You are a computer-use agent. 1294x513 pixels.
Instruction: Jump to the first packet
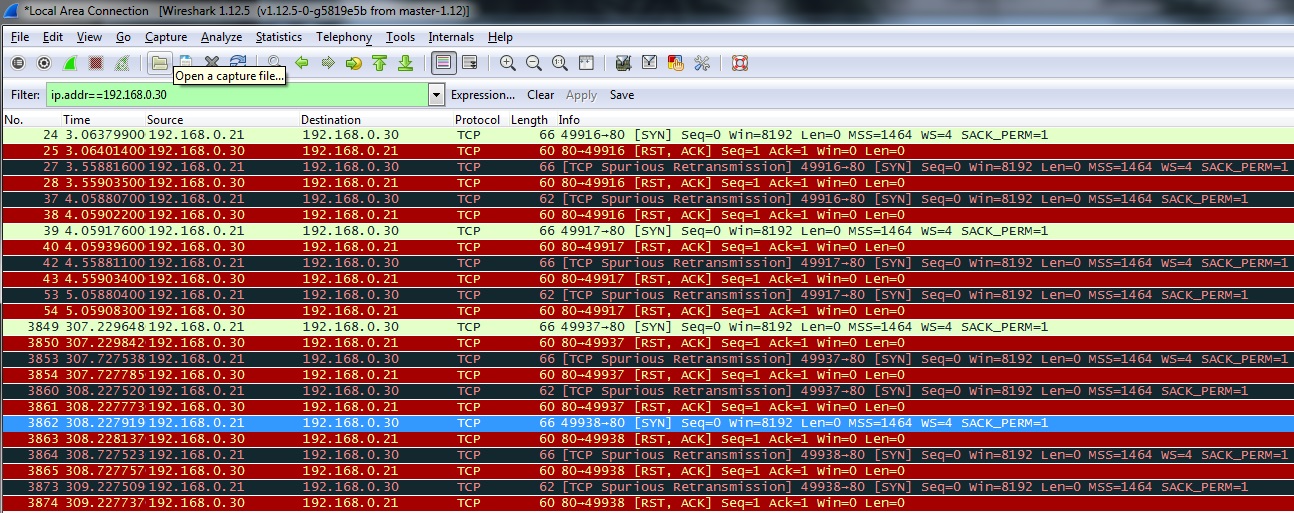tap(379, 63)
